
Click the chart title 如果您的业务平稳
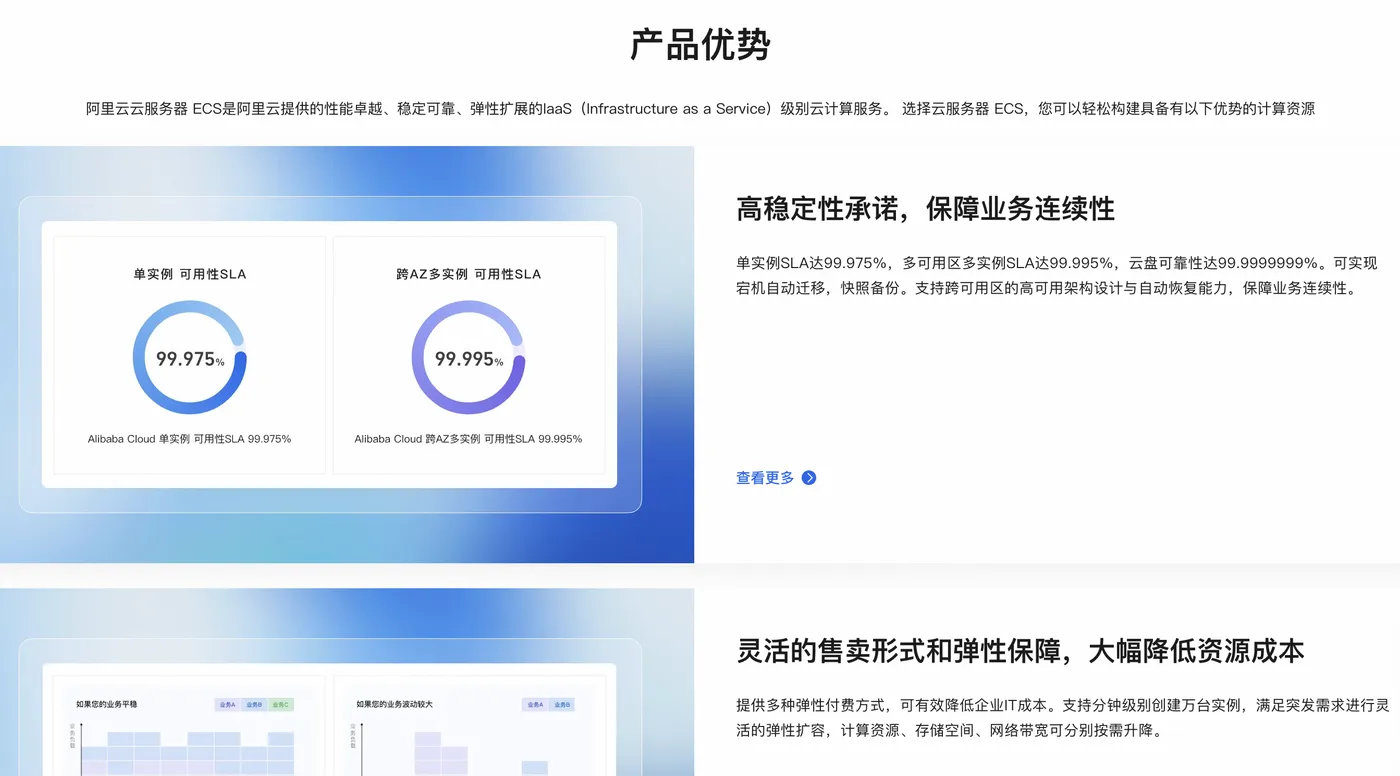pos(107,704)
